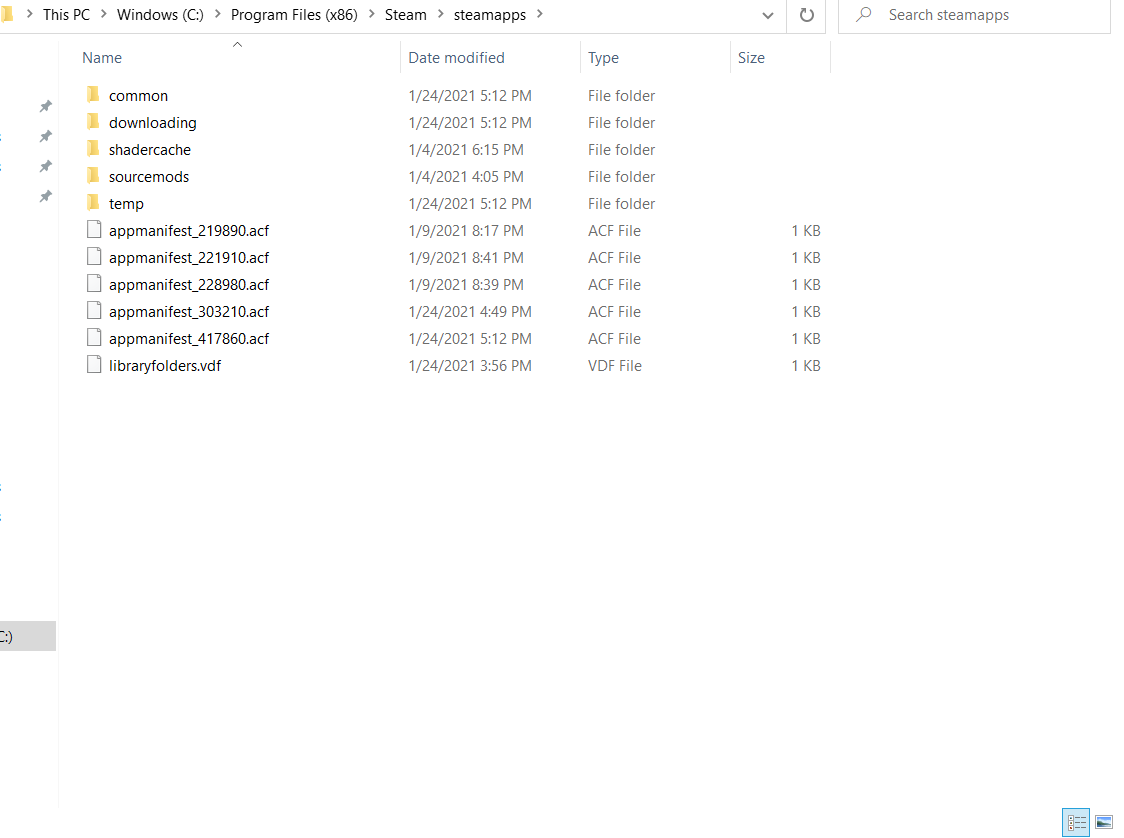Select appmanifest_219890.acf file icon
1124x838 pixels.
click(x=94, y=230)
